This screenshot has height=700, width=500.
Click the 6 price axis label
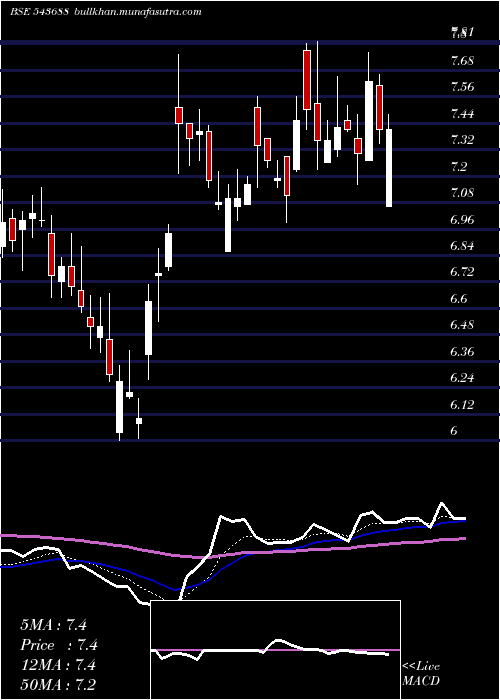point(454,431)
